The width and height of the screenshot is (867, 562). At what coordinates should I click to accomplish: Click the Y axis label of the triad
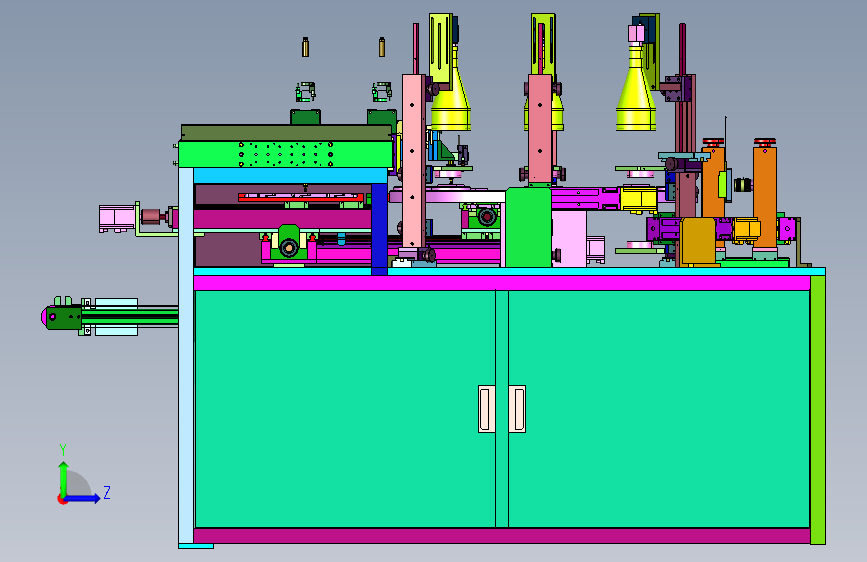tap(63, 450)
